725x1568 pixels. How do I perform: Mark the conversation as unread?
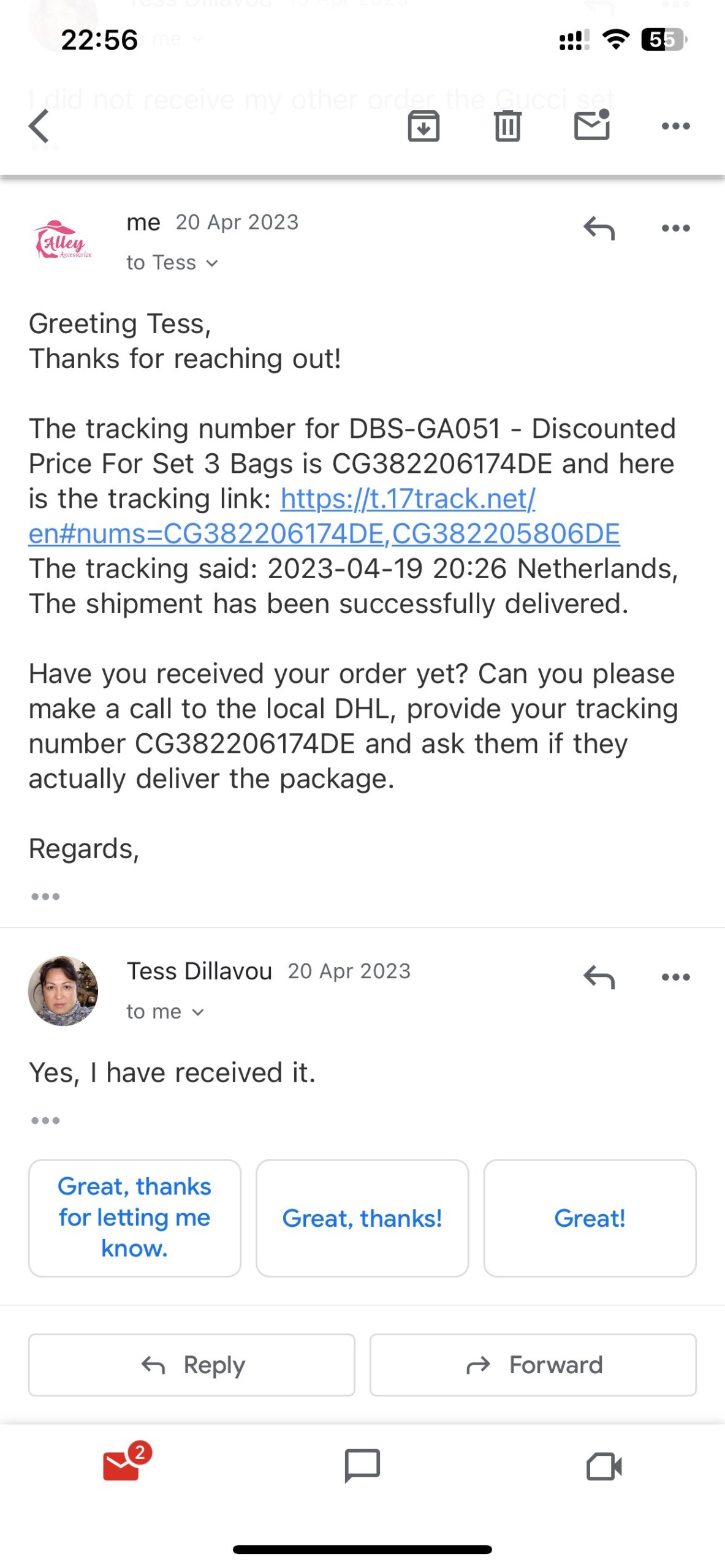[x=592, y=127]
